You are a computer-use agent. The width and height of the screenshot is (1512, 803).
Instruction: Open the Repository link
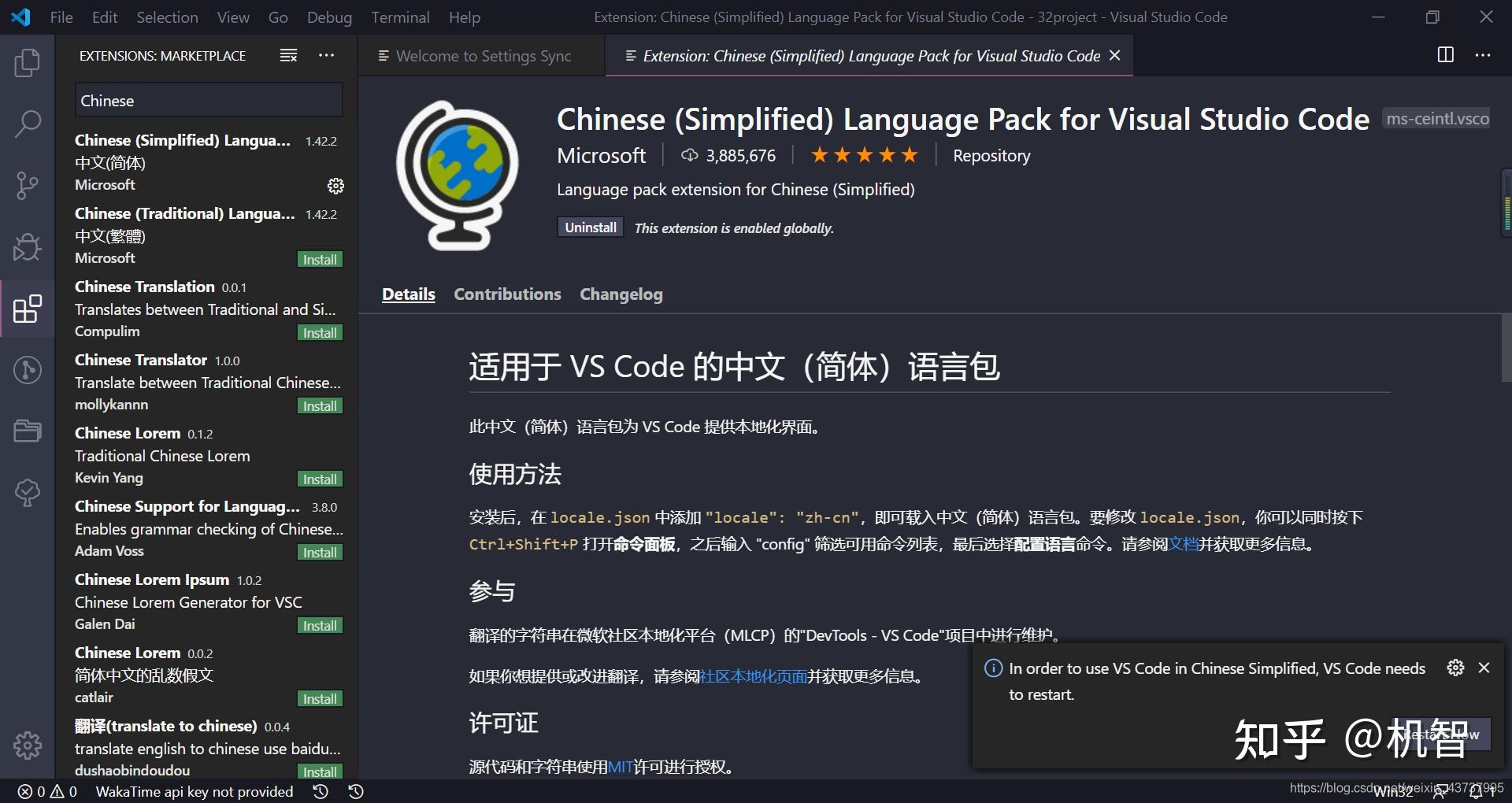point(991,155)
